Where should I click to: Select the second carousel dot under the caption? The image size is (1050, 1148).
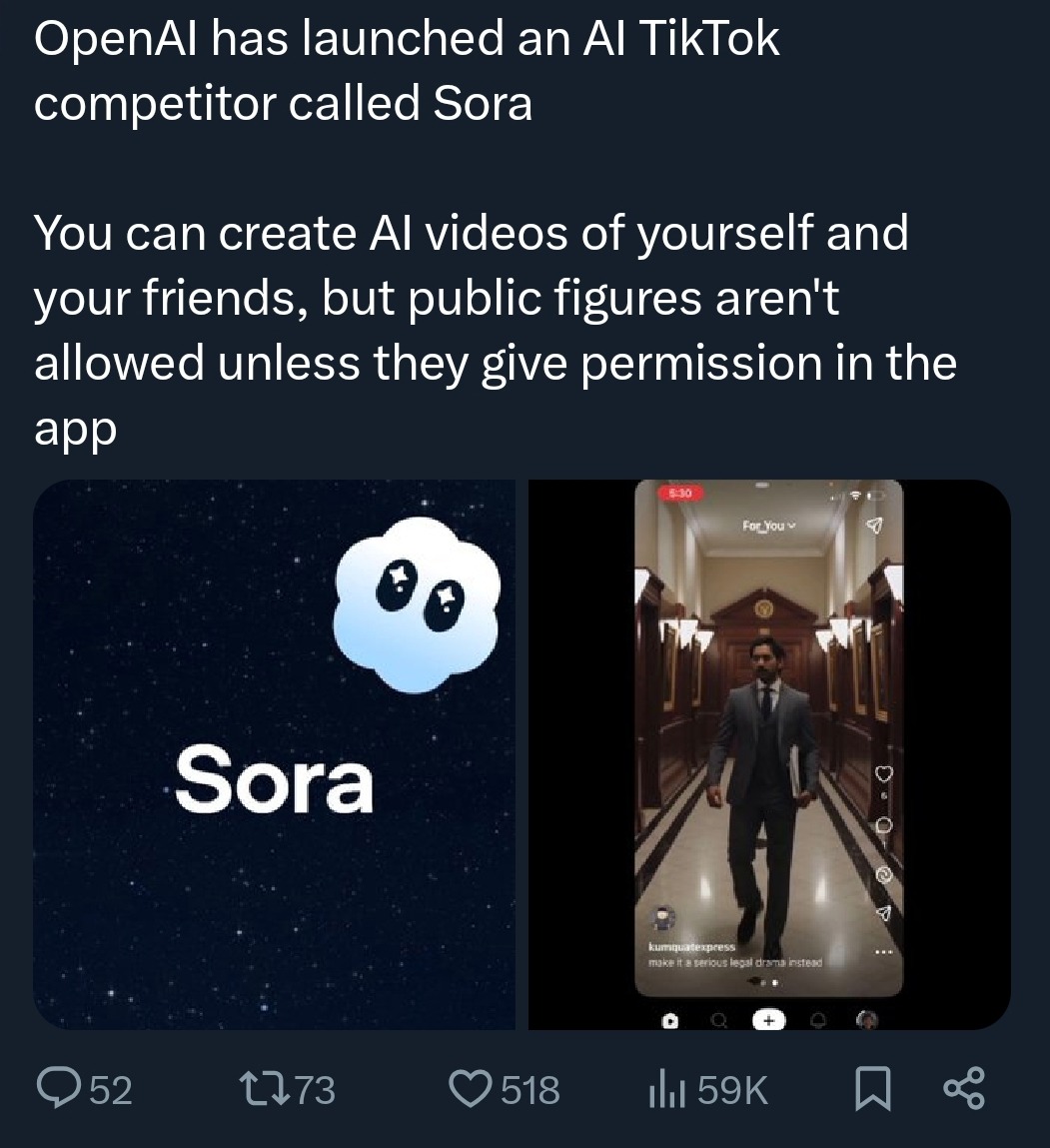click(x=775, y=983)
